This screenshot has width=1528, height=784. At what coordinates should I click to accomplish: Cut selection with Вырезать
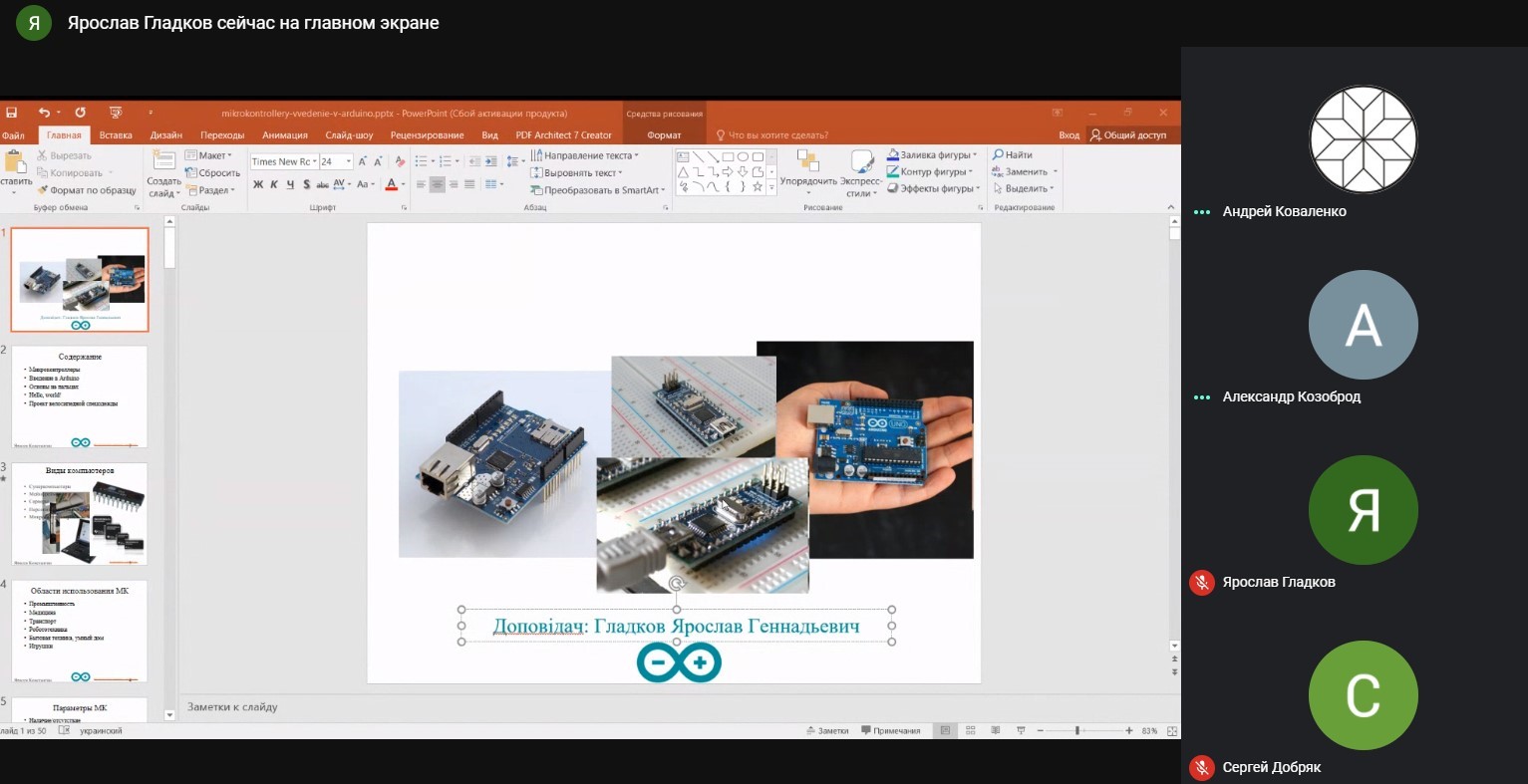click(x=64, y=155)
